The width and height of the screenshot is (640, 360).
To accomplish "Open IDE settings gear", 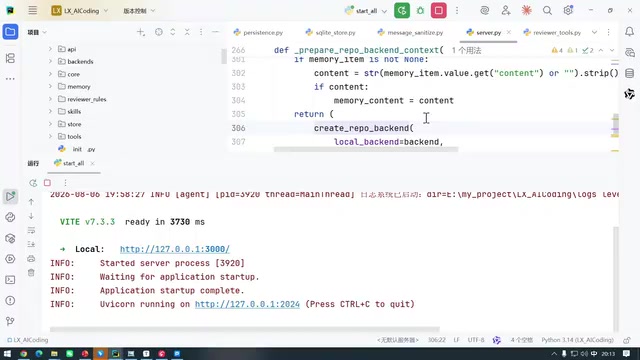I will point(568,11).
